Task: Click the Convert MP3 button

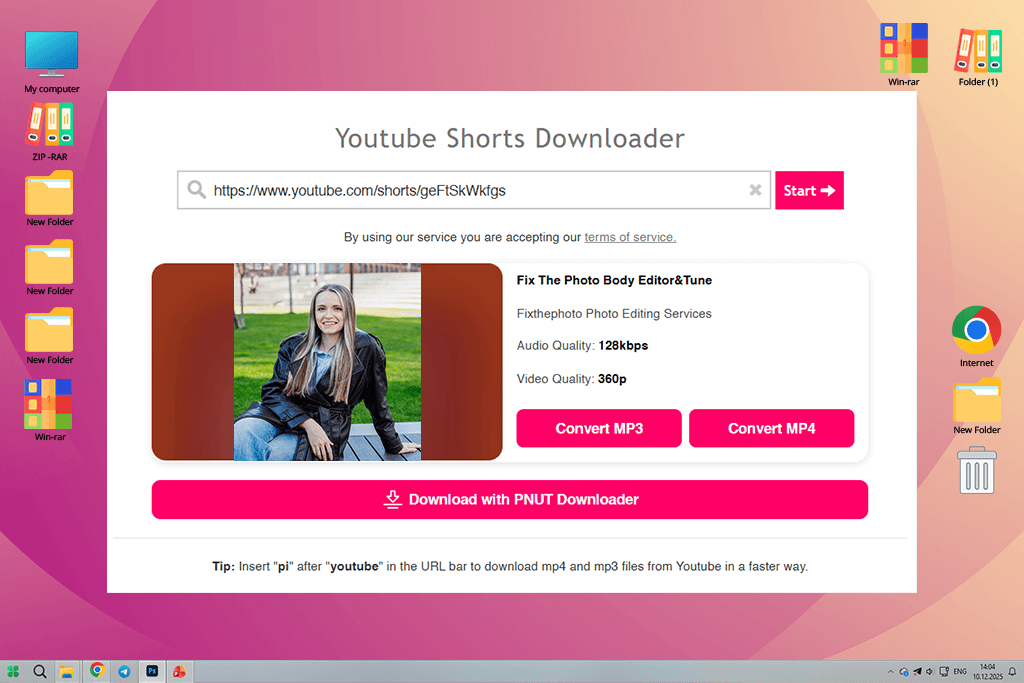Action: tap(599, 428)
